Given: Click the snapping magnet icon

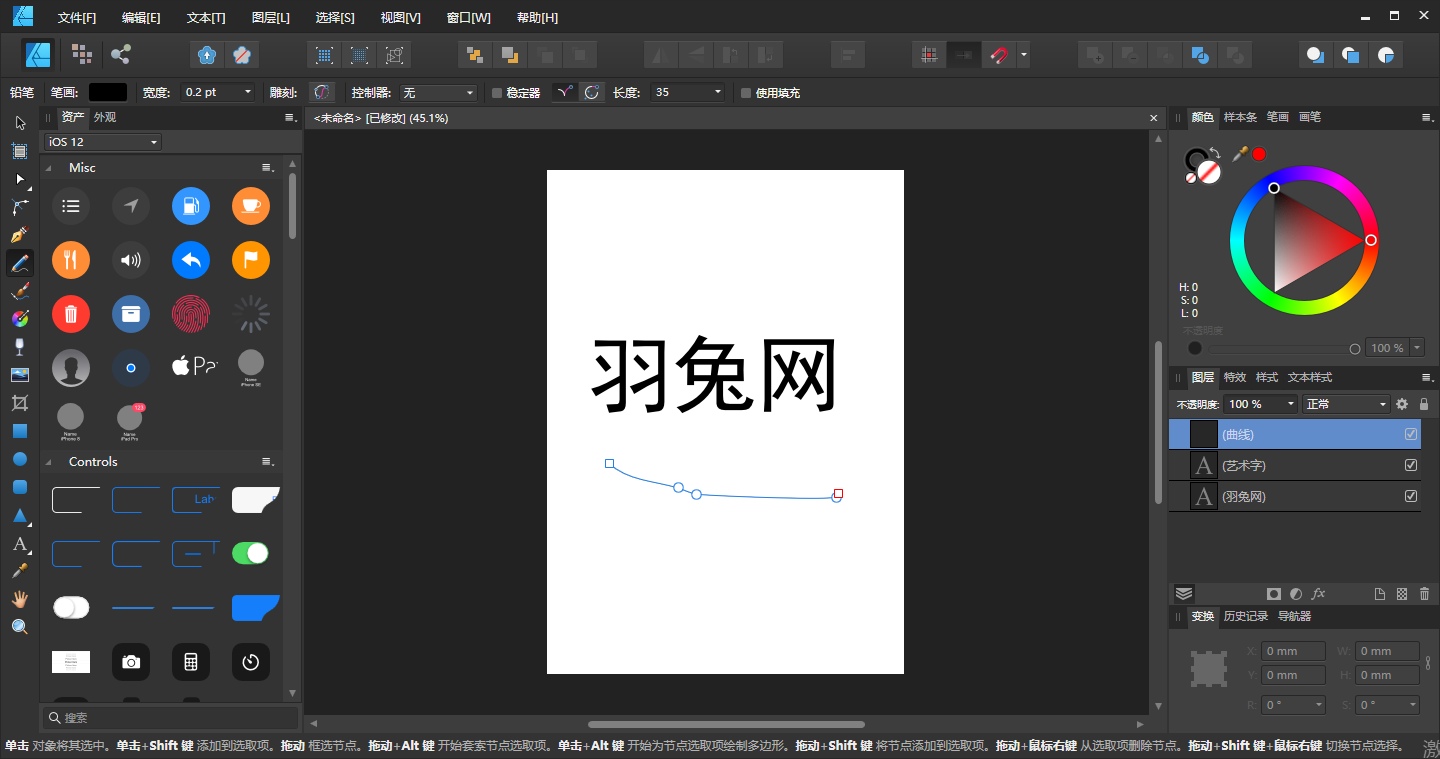Looking at the screenshot, I should [x=998, y=55].
